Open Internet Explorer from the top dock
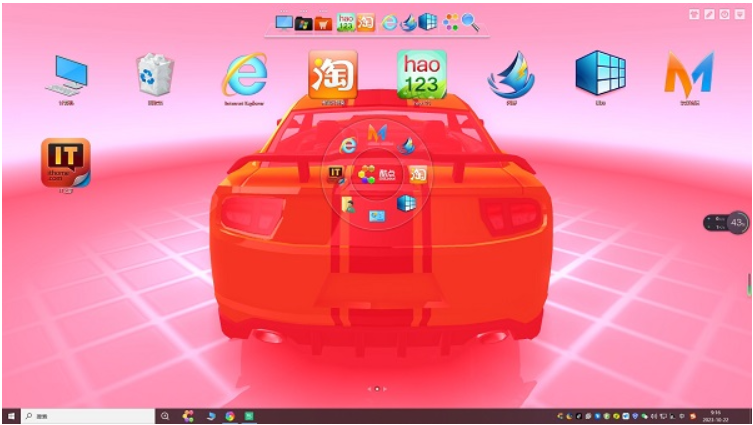 coord(389,23)
